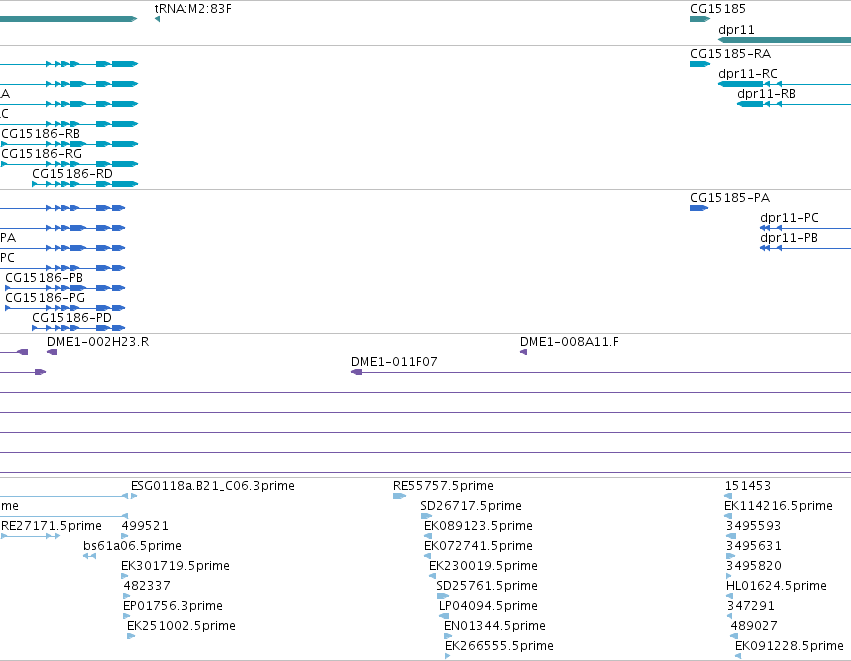This screenshot has width=851, height=661.
Task: Click the CG15186-RD transcript label
Action: click(x=72, y=174)
